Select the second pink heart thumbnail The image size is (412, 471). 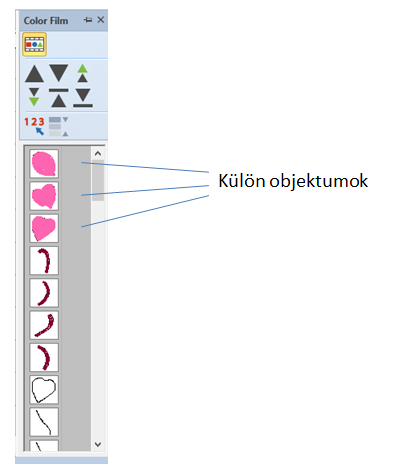coord(44,196)
